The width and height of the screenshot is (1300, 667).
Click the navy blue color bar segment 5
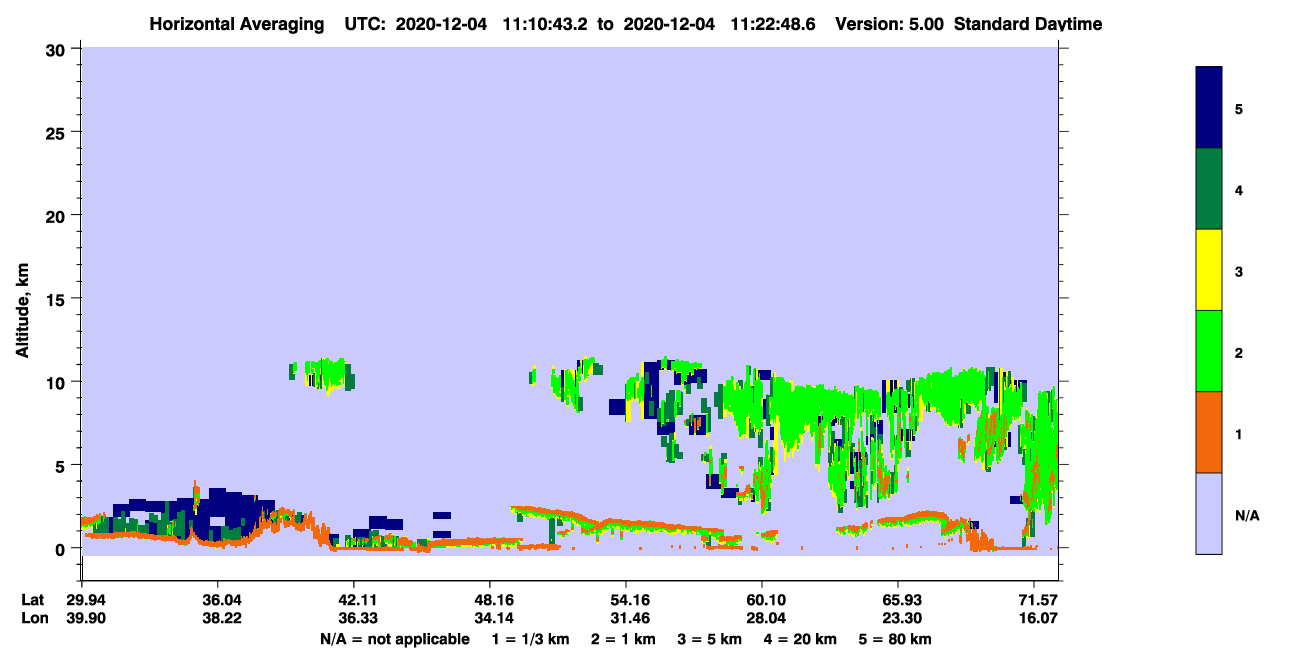tap(1209, 108)
